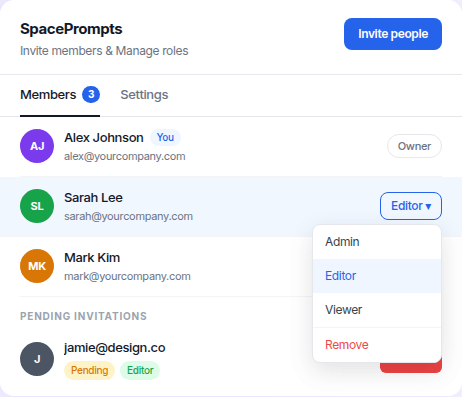Click the name Sarah Lee
This screenshot has width=462, height=397.
(93, 198)
